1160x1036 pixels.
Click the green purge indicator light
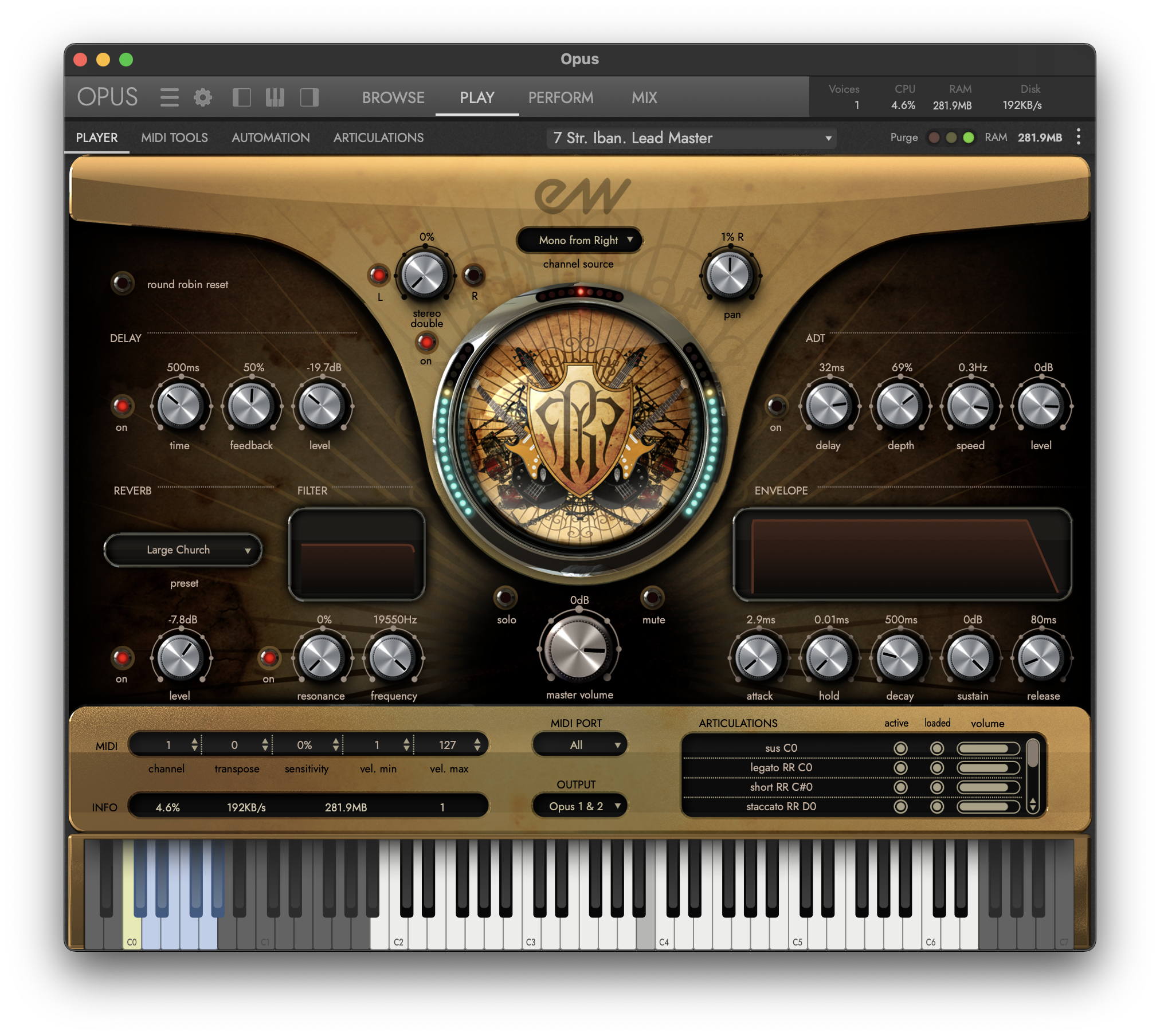[969, 138]
